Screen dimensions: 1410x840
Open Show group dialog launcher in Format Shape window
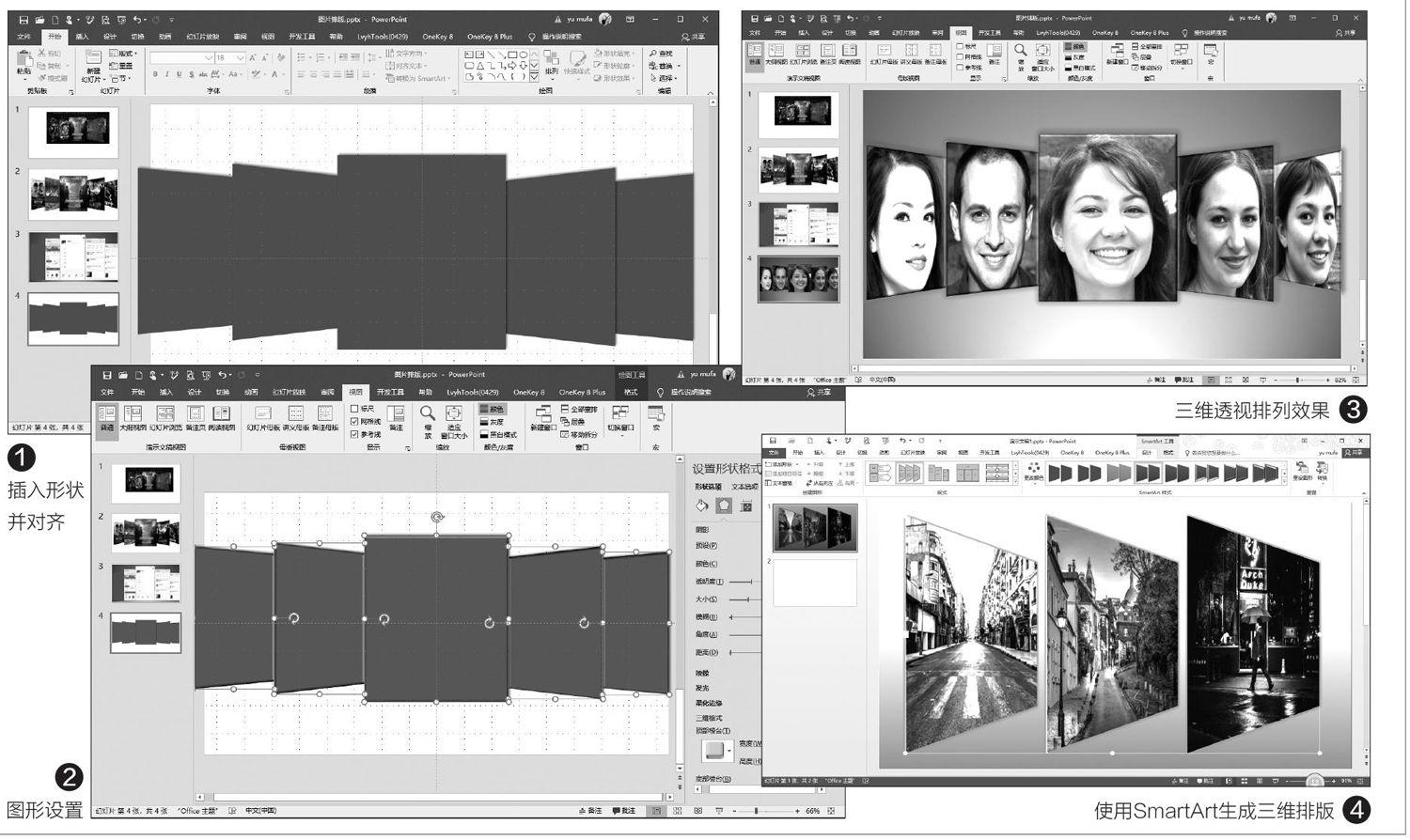click(x=408, y=448)
